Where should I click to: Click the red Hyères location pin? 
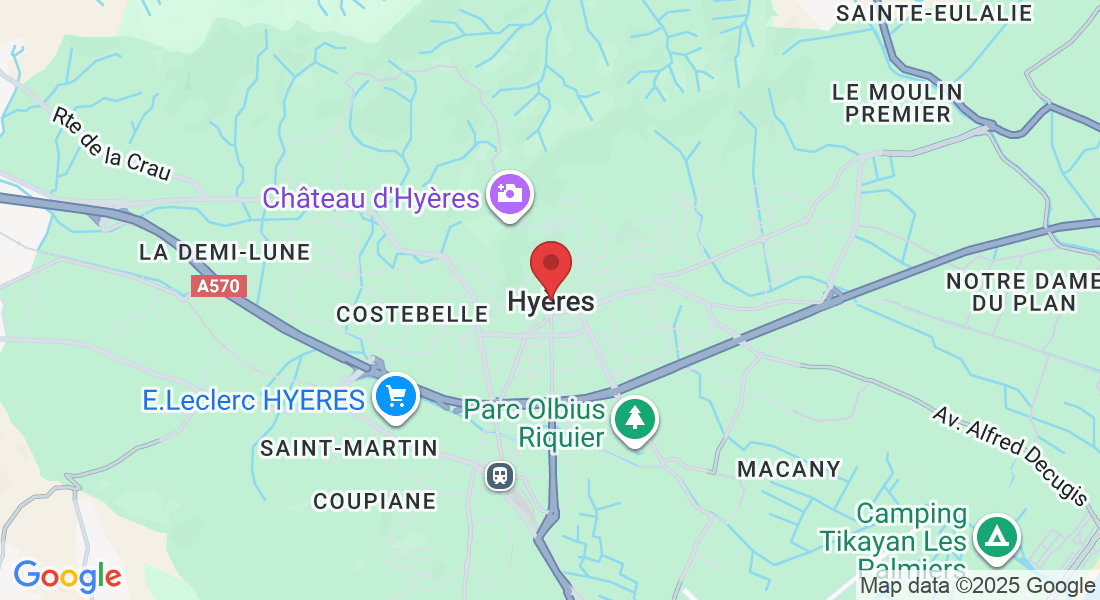point(551,269)
